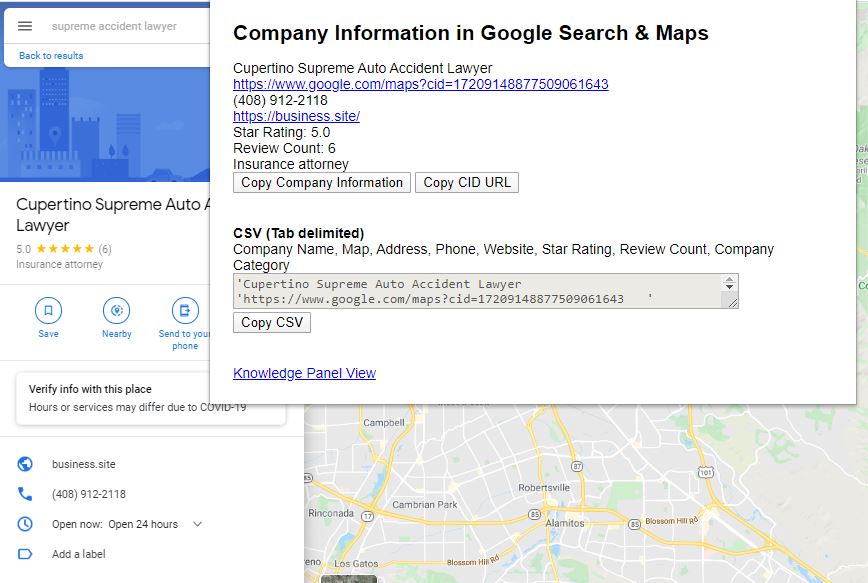Open the hamburger menu in the search bar

25,26
